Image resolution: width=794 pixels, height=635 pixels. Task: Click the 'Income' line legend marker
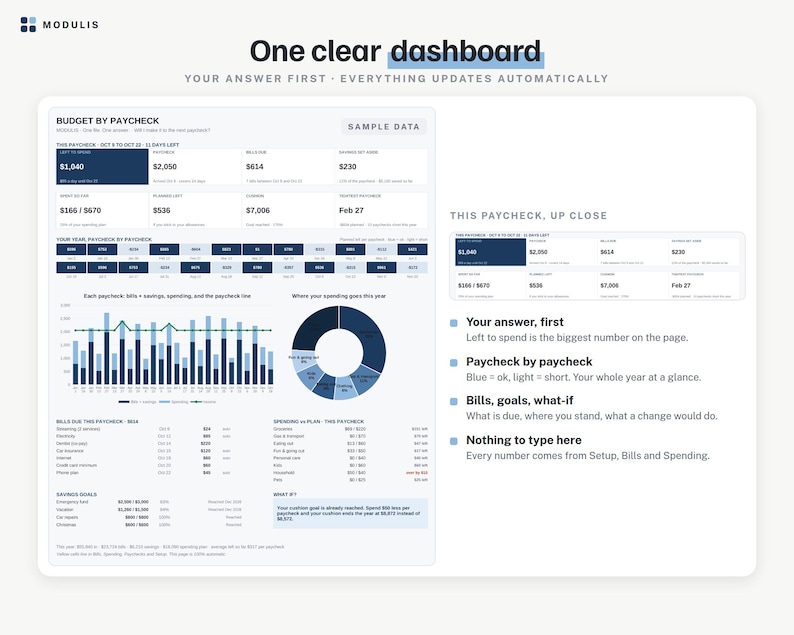196,402
